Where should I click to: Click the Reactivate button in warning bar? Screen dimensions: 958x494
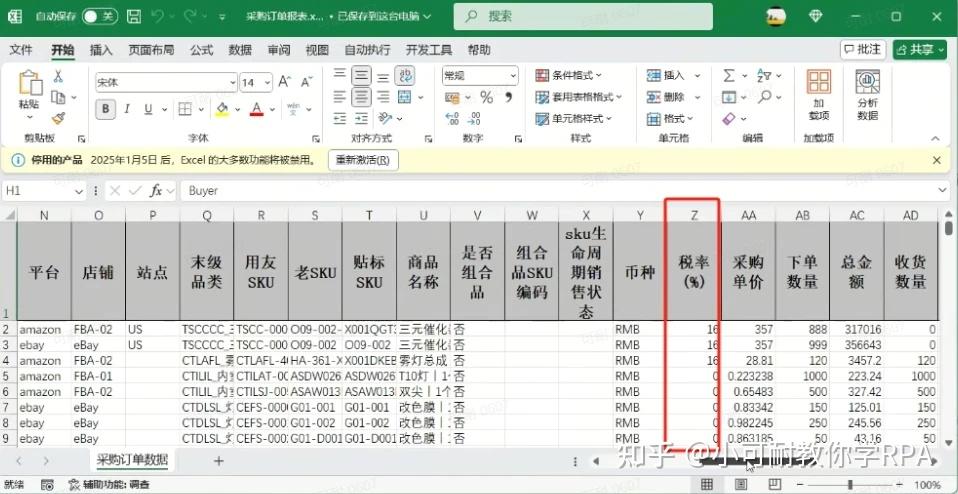(x=363, y=161)
